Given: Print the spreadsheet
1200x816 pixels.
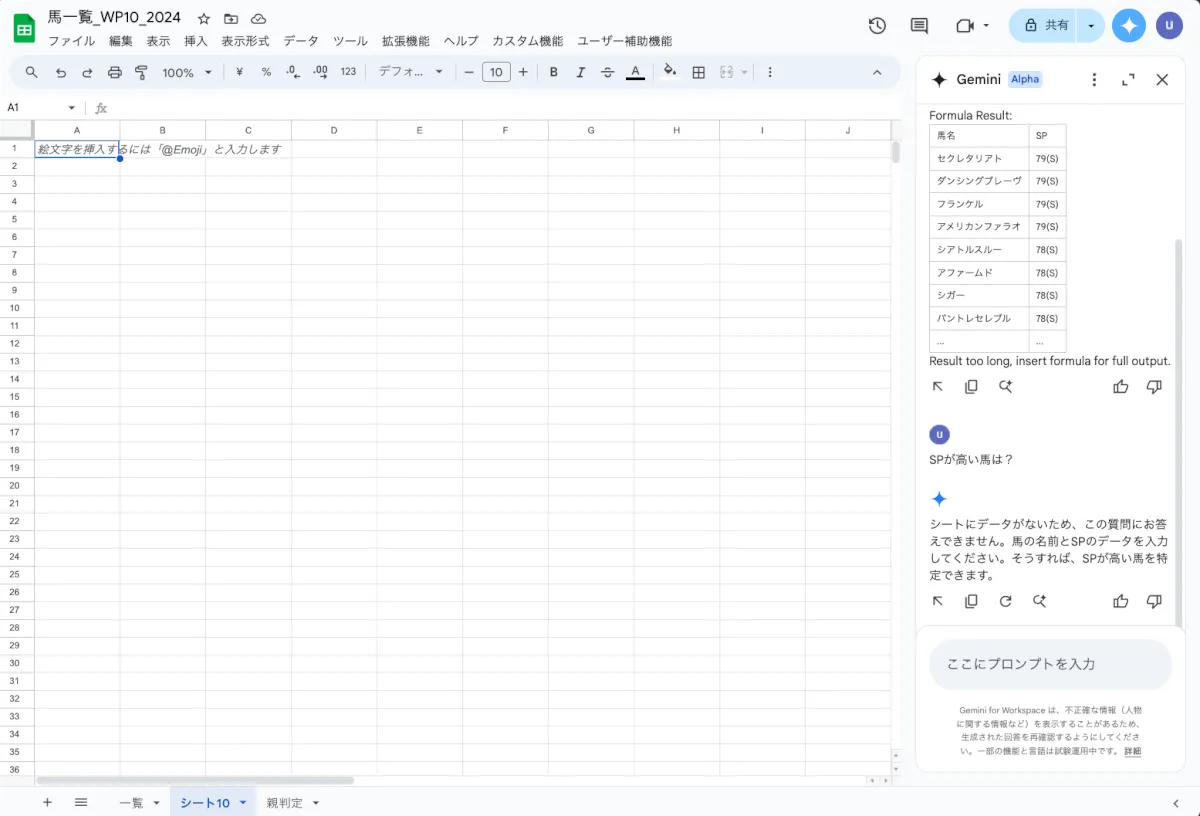Looking at the screenshot, I should click(x=114, y=72).
